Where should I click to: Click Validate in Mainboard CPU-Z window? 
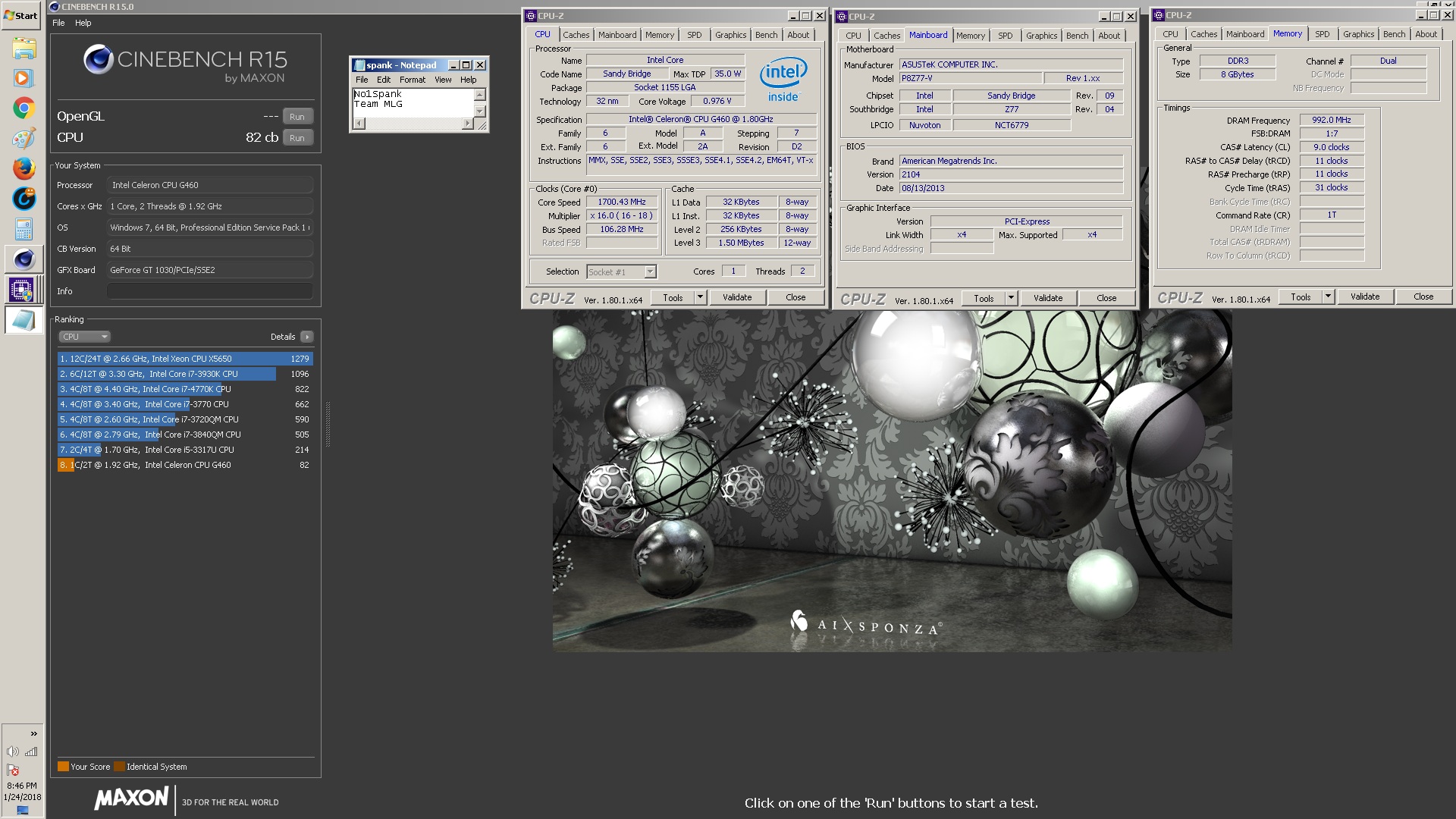pyautogui.click(x=1048, y=299)
